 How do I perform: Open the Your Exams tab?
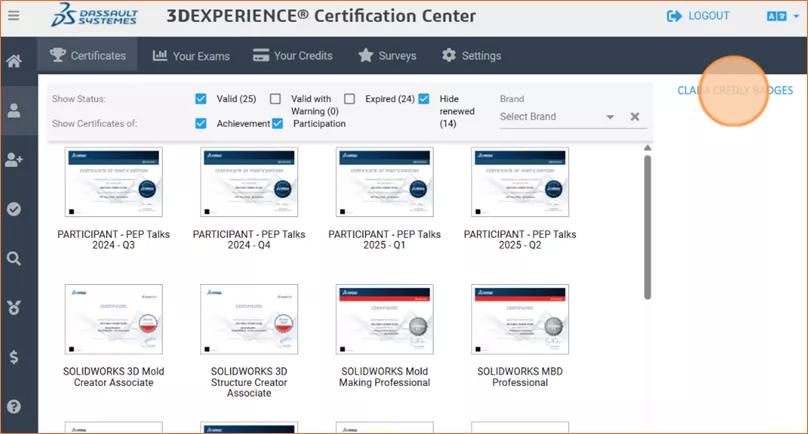191,56
